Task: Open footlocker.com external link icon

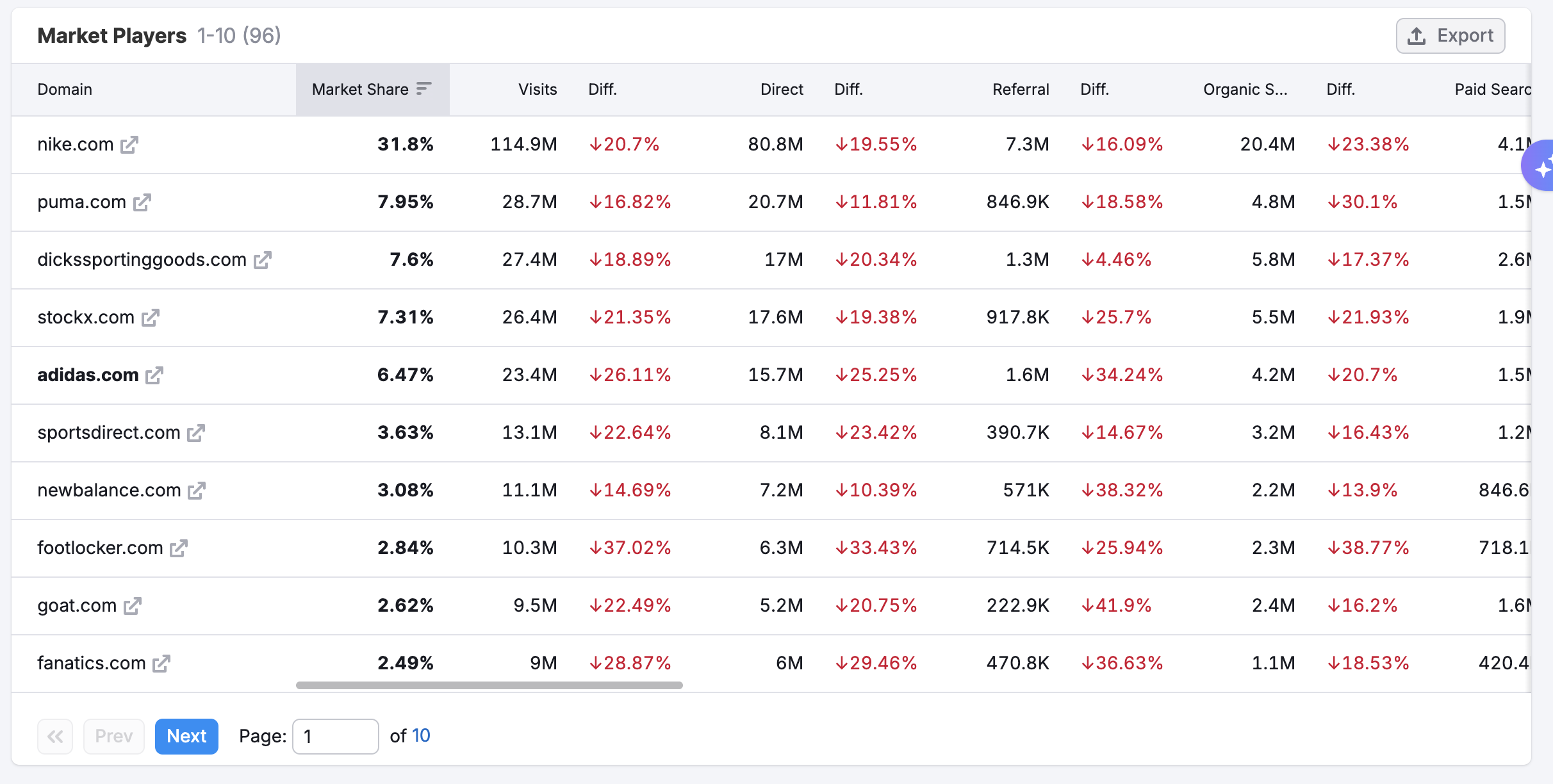Action: (178, 548)
